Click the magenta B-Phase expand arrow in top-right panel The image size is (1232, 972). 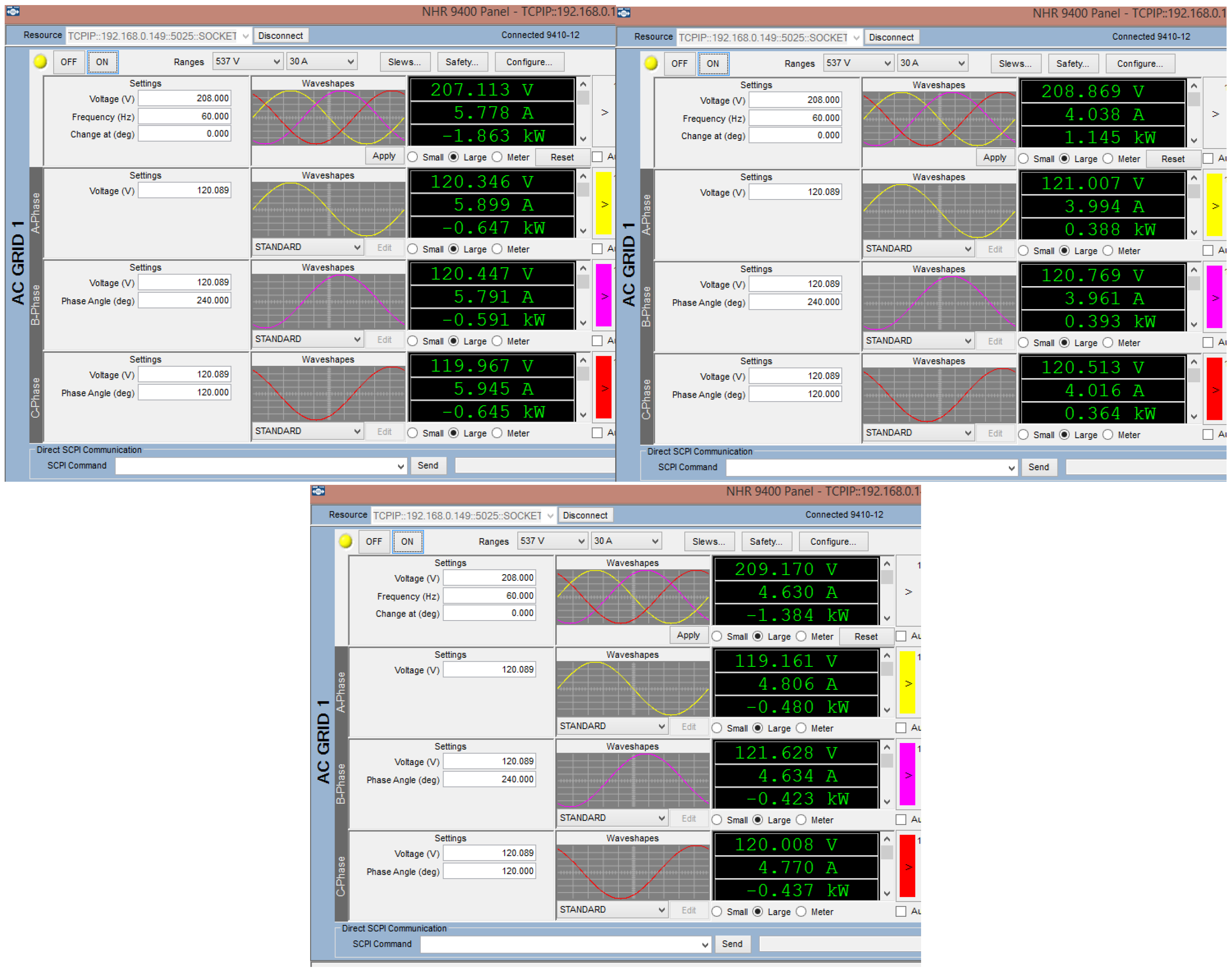pos(1215,298)
